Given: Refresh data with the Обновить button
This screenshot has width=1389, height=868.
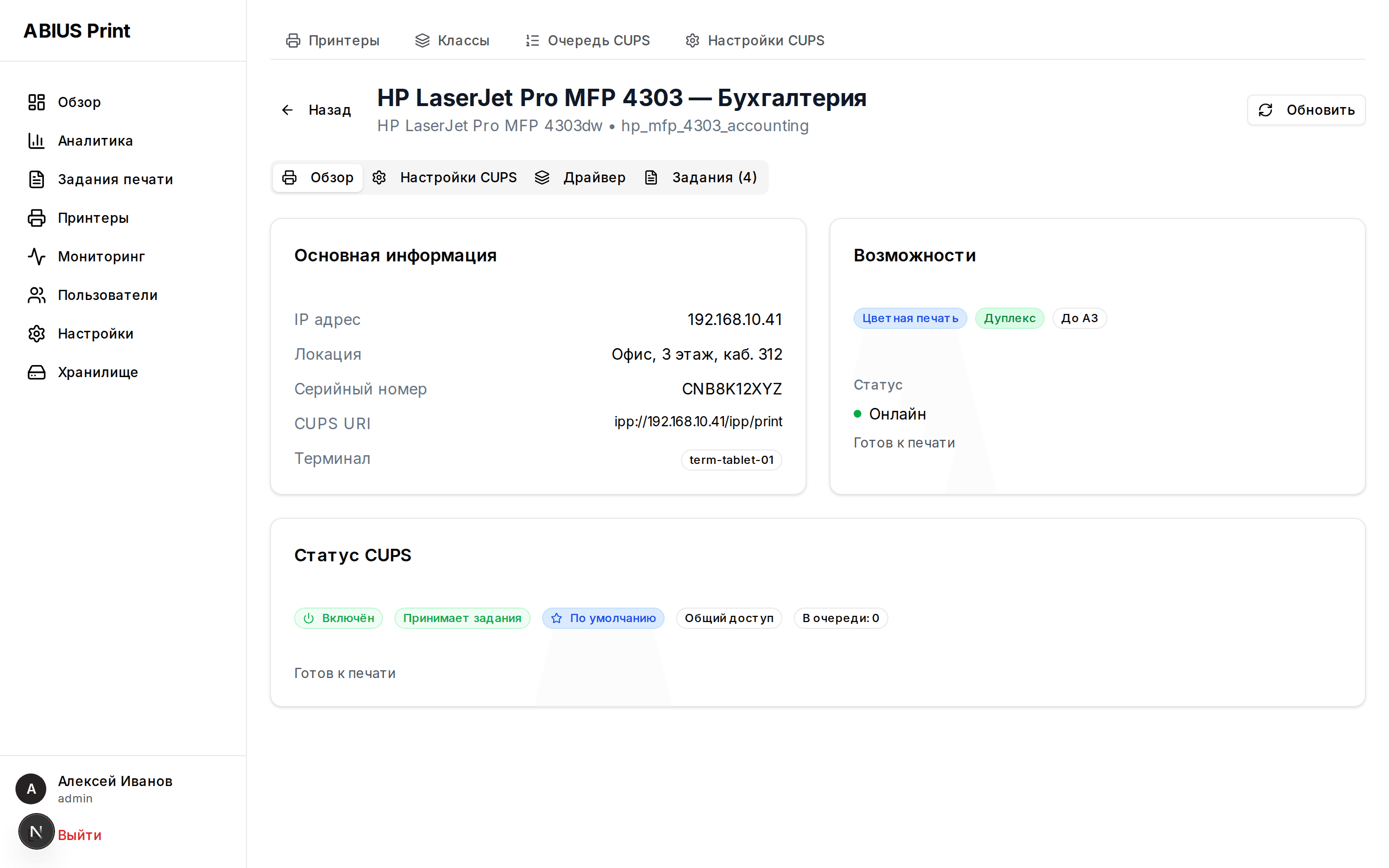Looking at the screenshot, I should [1306, 109].
